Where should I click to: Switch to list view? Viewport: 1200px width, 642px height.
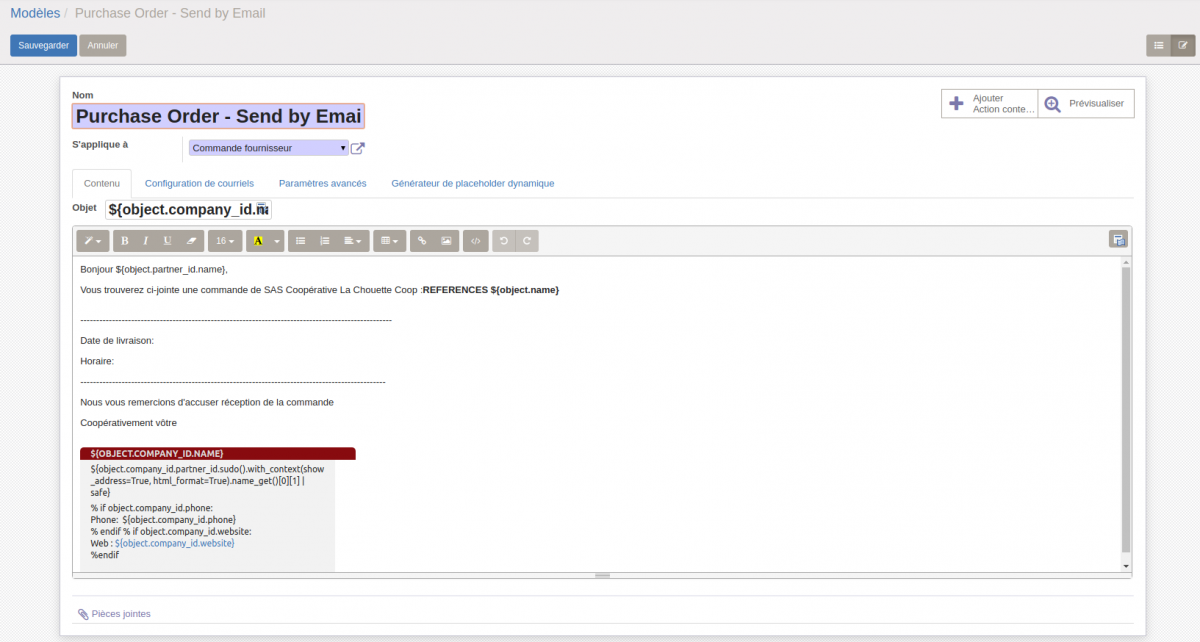[1159, 45]
